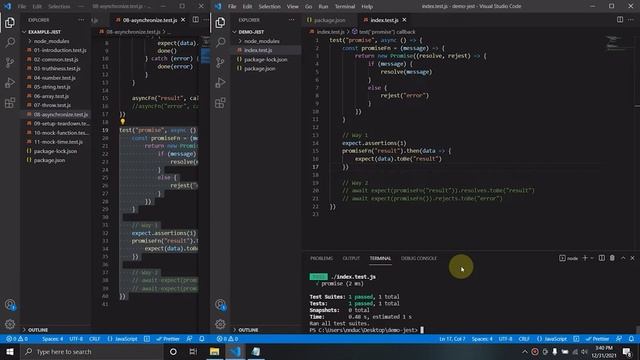Open Explorer view in demo-jest window
This screenshot has height=360, width=640.
(x=220, y=22)
